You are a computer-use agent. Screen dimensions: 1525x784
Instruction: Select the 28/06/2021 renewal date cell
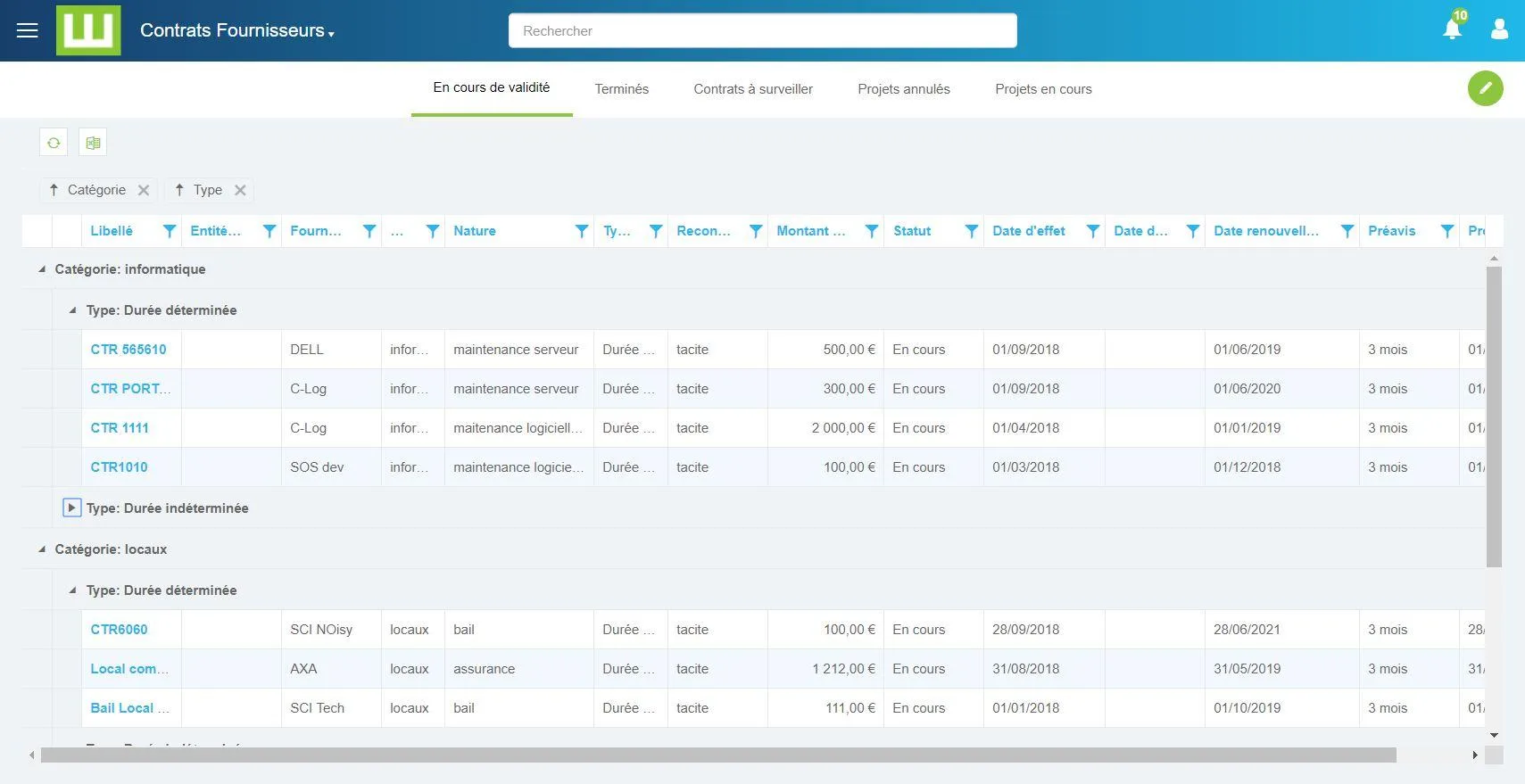[x=1282, y=630]
